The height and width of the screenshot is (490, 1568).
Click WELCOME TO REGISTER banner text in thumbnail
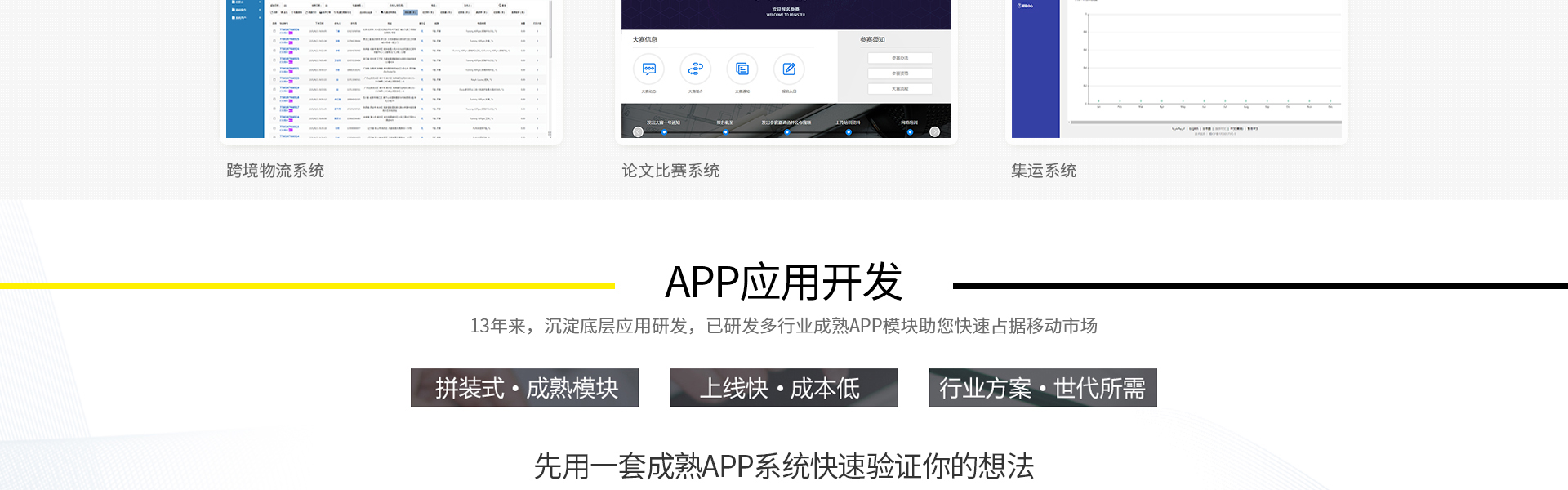click(x=786, y=15)
